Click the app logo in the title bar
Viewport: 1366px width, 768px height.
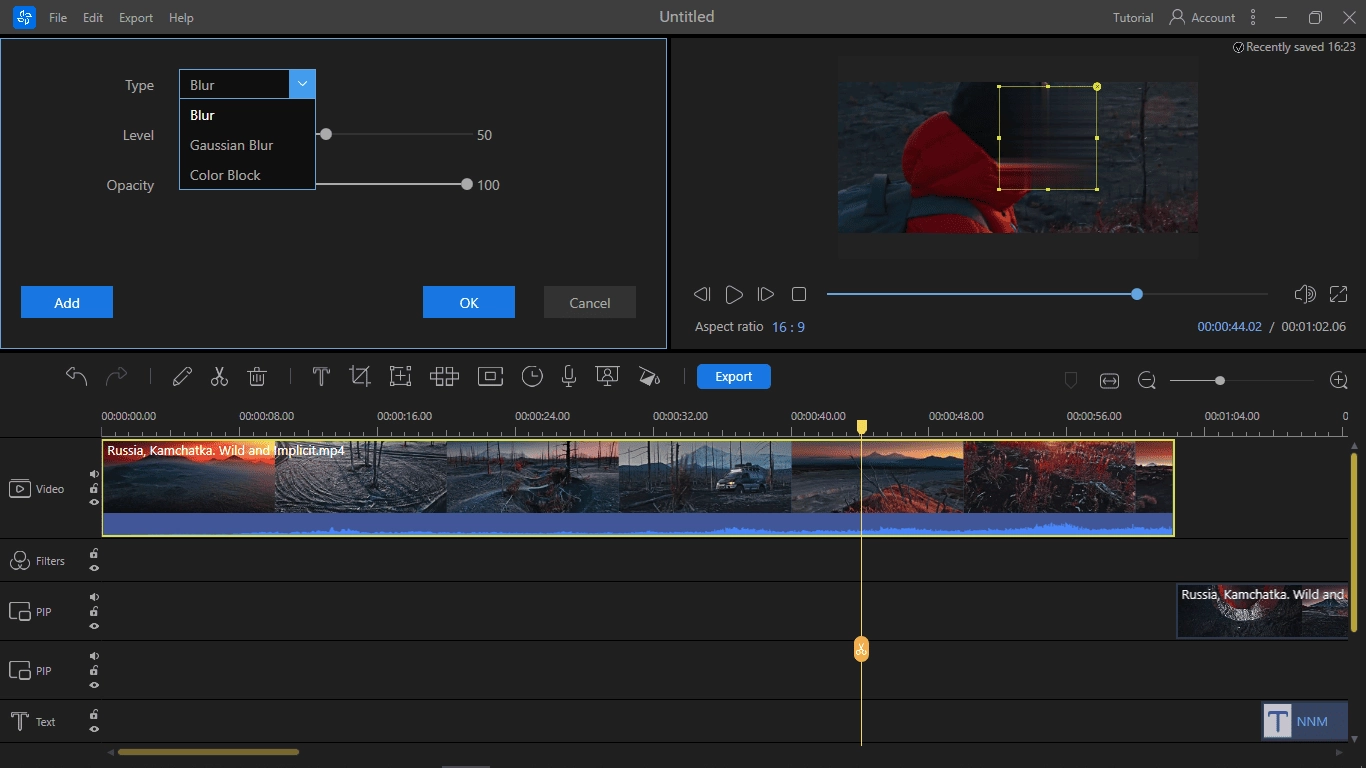24,17
